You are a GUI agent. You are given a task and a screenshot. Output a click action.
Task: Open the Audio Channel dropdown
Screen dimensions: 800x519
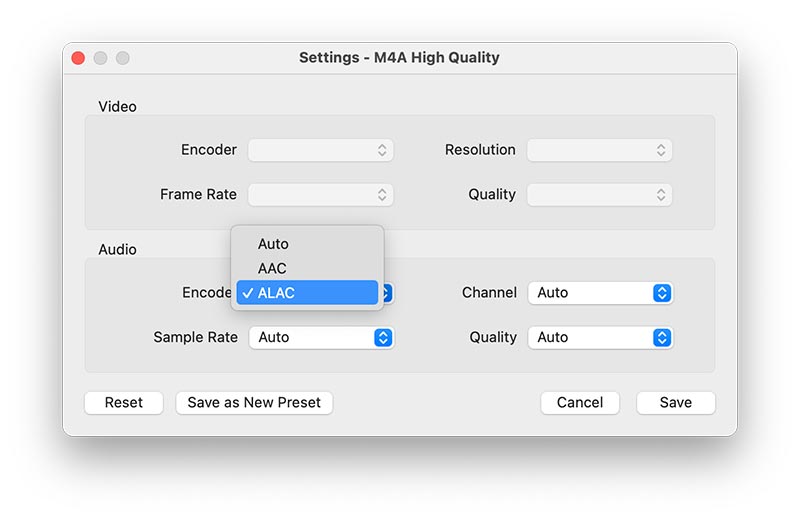(x=601, y=293)
